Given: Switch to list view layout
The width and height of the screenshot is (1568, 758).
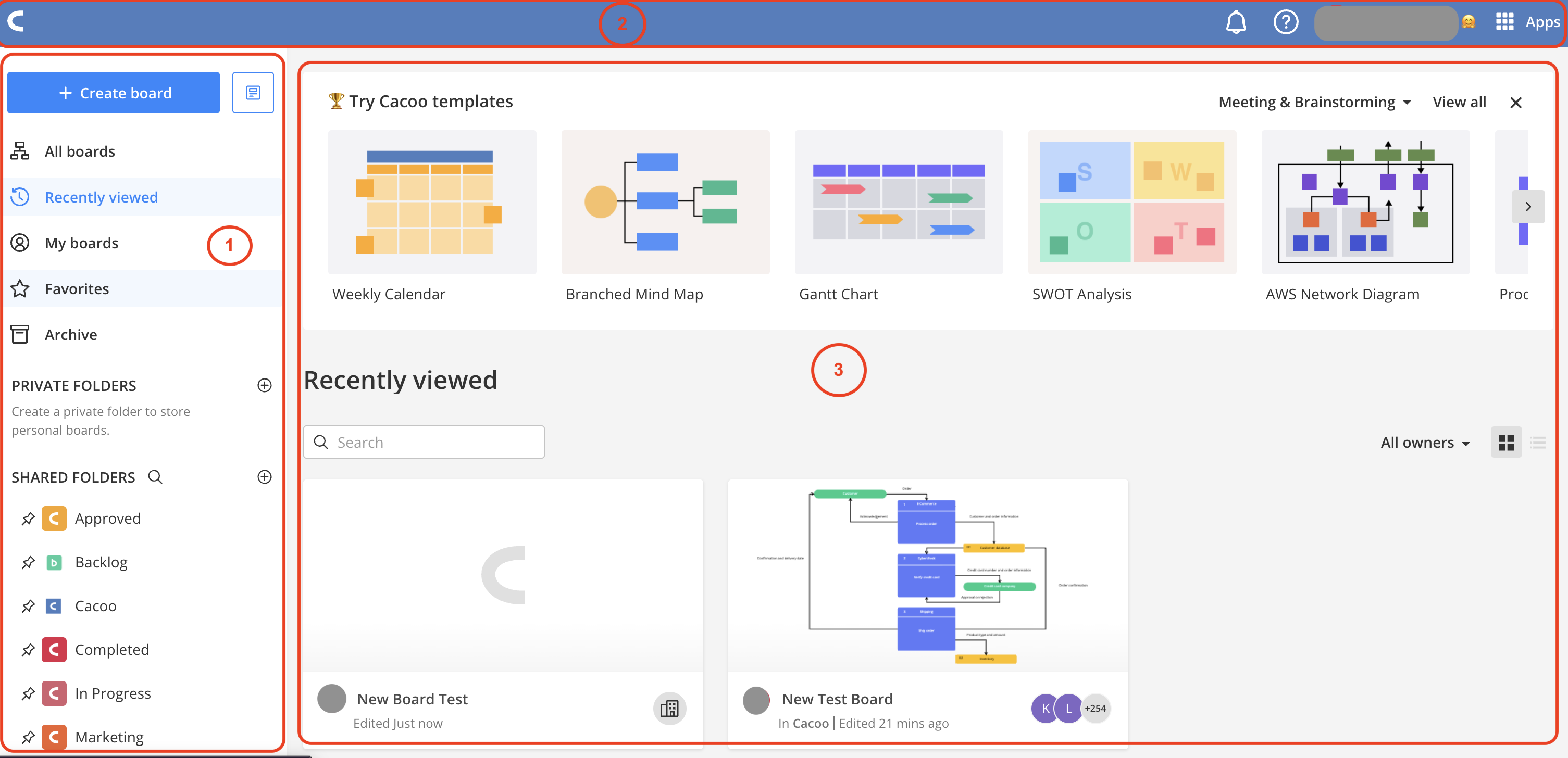Looking at the screenshot, I should [x=1538, y=443].
